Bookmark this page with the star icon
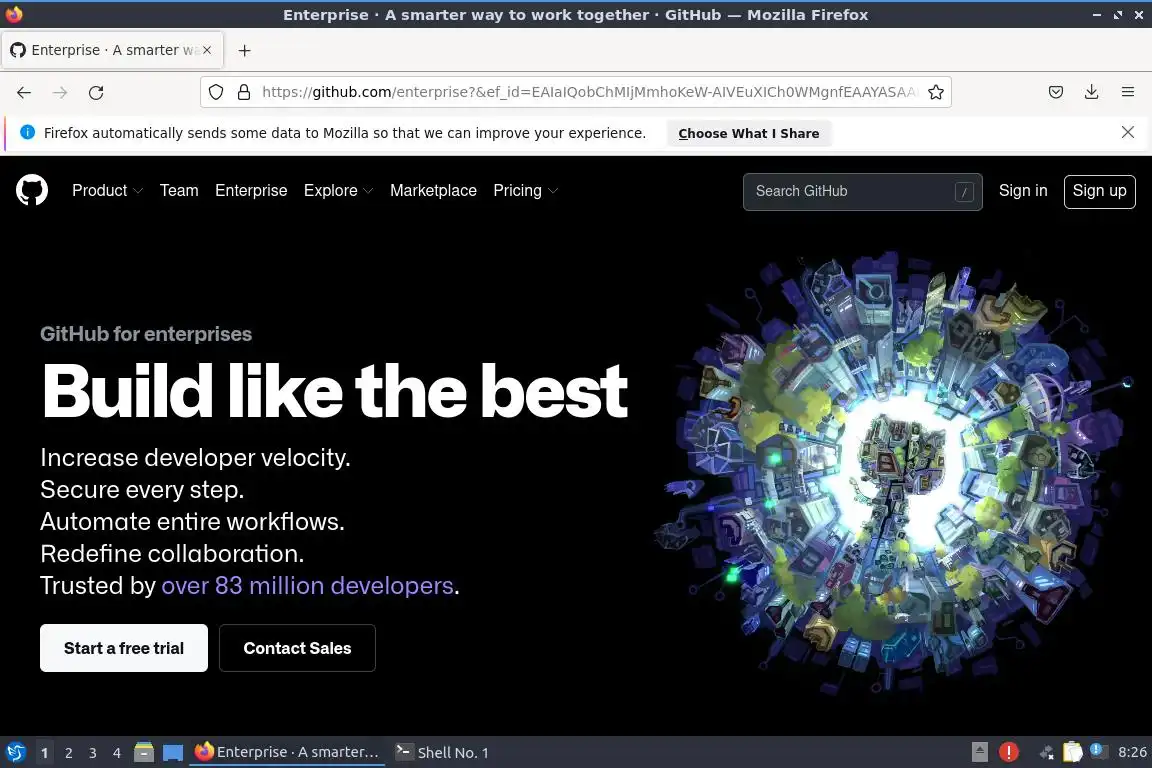Screen dimensions: 1152x768 point(935,92)
